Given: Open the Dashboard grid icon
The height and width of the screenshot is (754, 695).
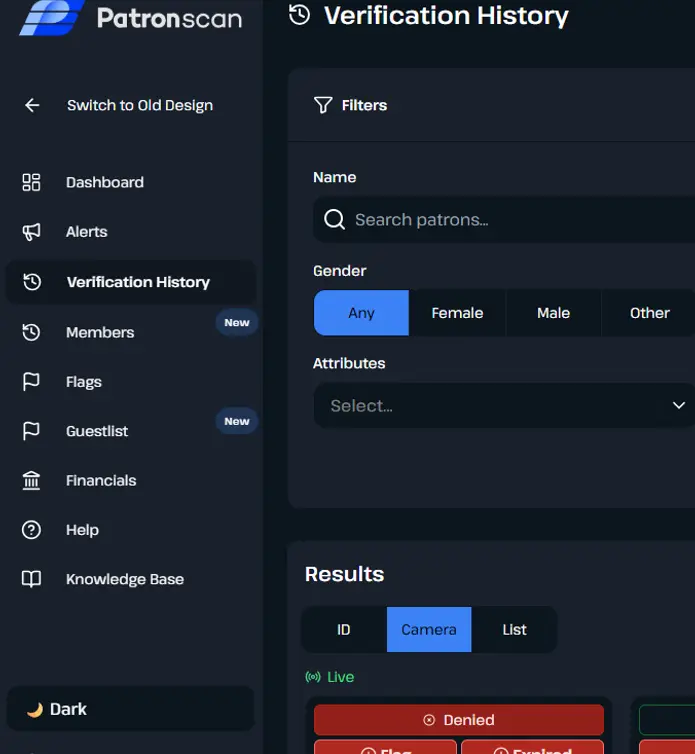Looking at the screenshot, I should pos(31,182).
